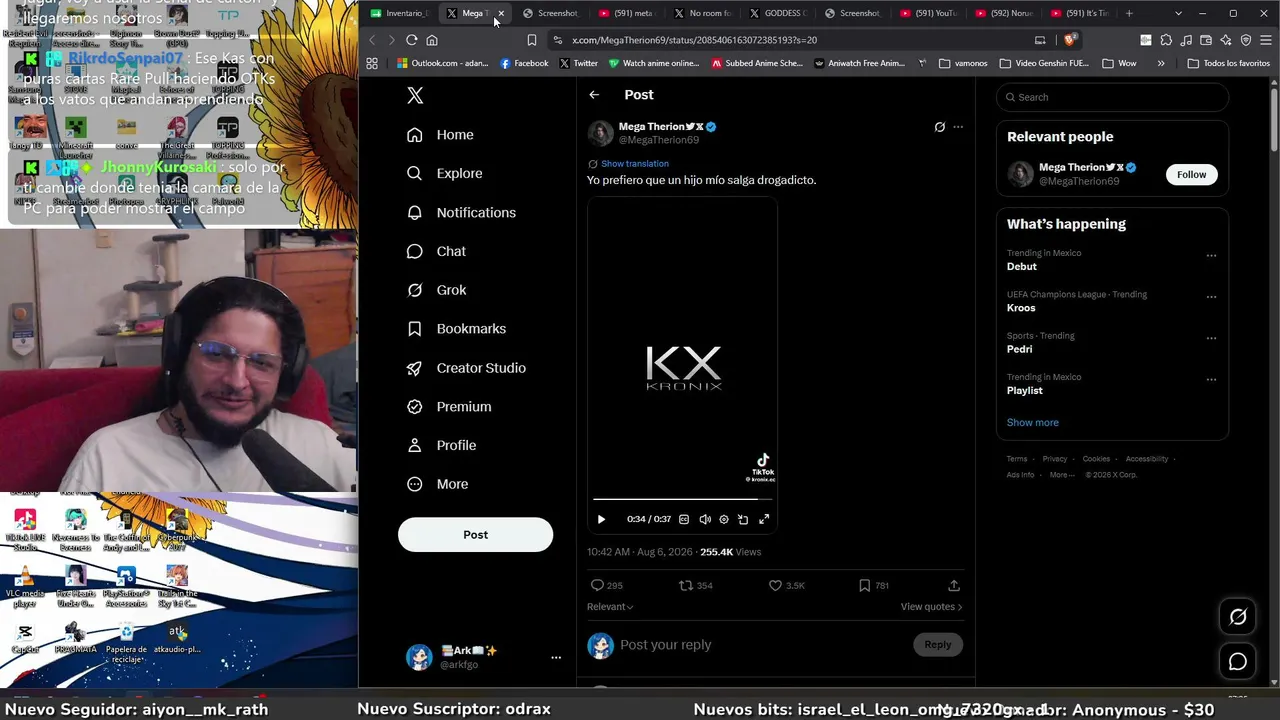Open the floating Grok button
Viewport: 1280px width, 720px height.
[1238, 617]
